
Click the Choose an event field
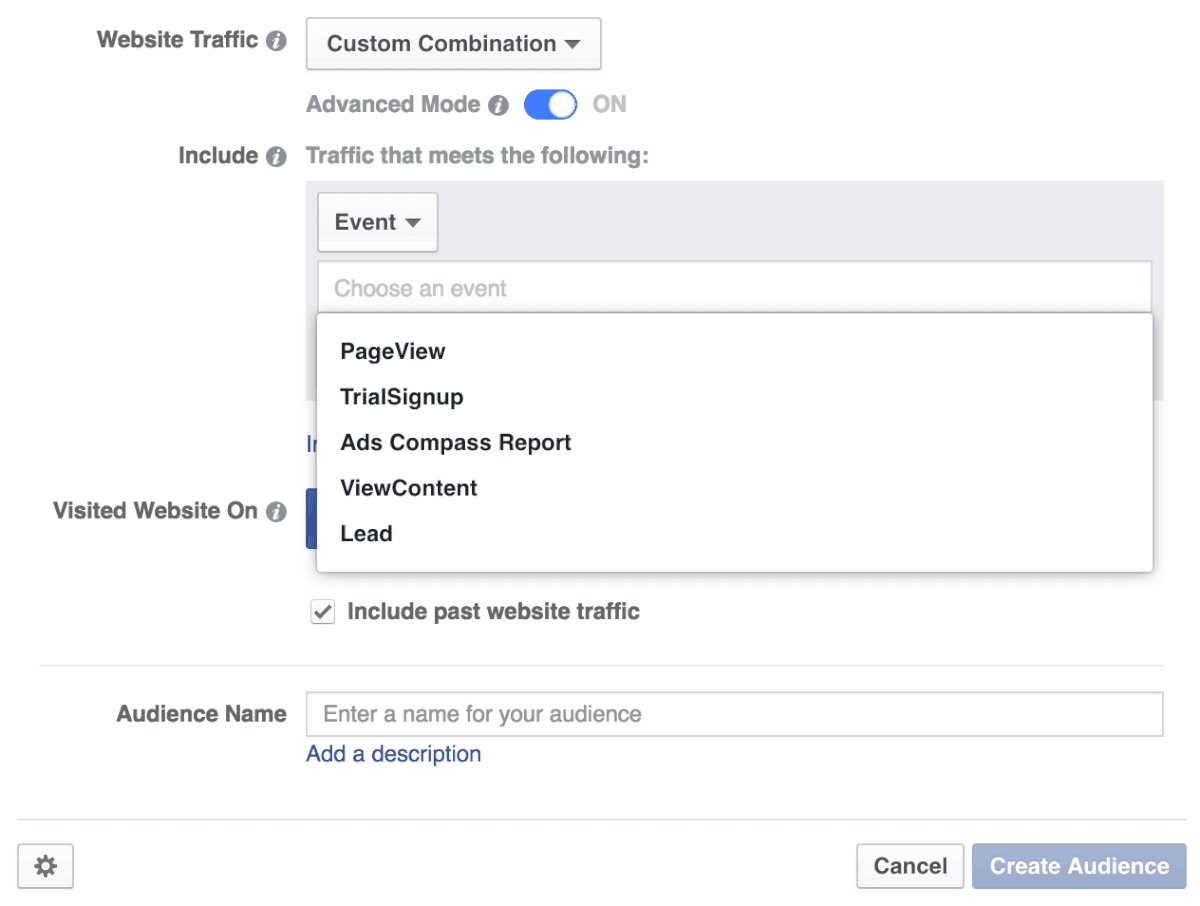(x=734, y=288)
